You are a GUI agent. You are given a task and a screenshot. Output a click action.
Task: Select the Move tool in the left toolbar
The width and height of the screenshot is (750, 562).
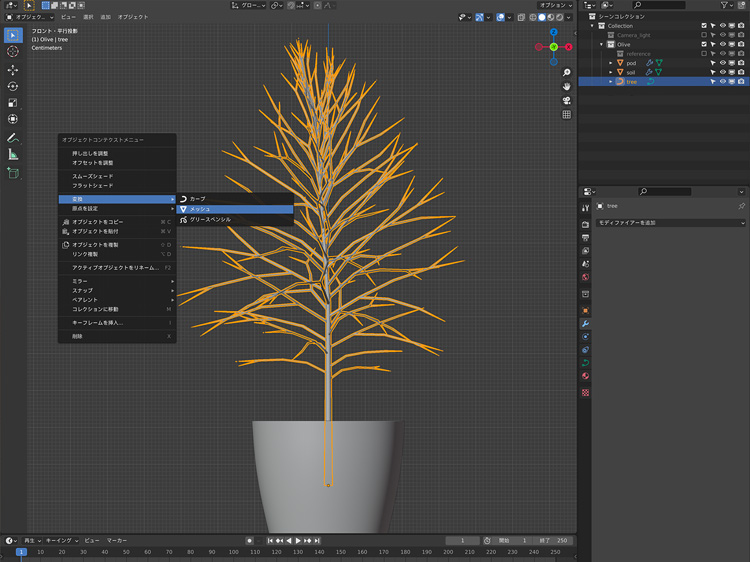13,70
